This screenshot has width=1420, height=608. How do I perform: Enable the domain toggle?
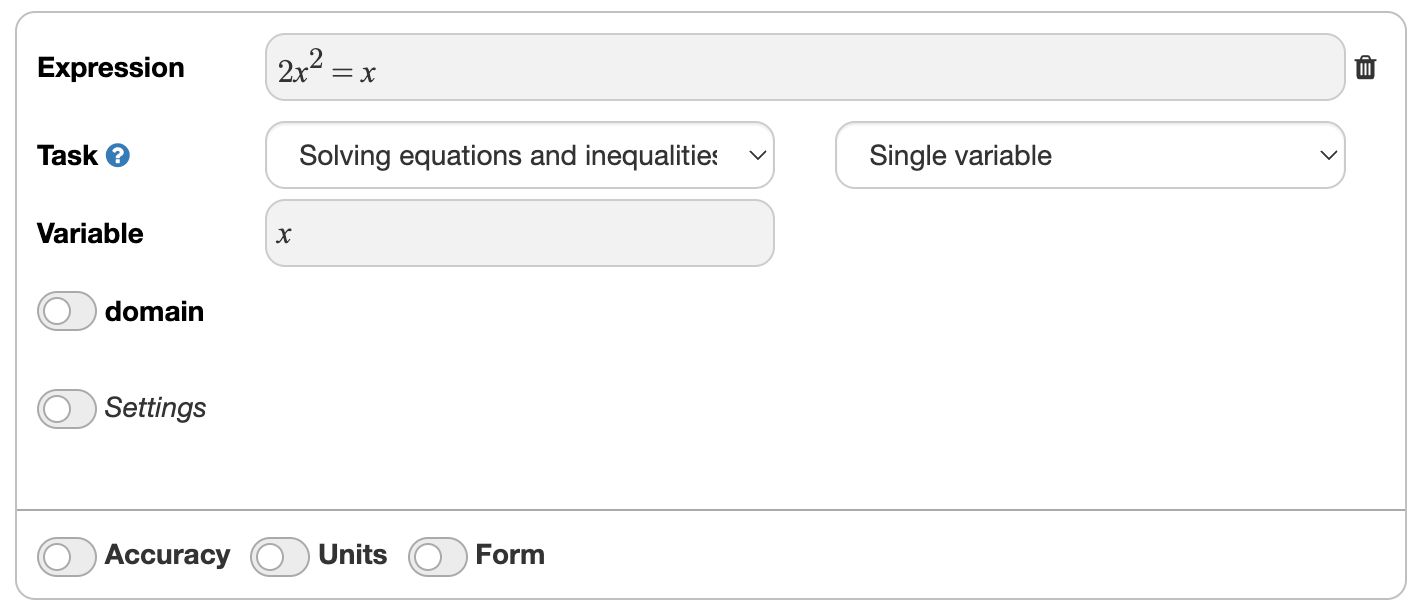(x=66, y=311)
